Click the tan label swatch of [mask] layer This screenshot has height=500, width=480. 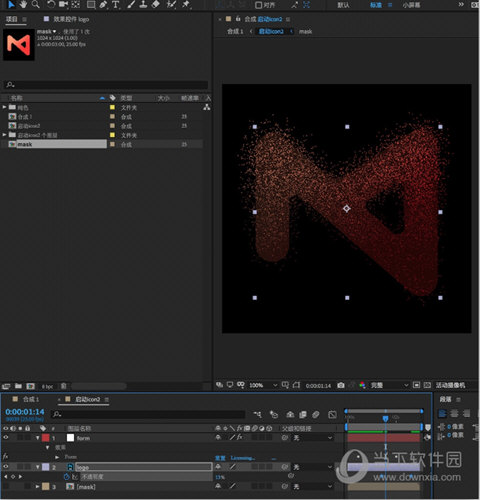[46, 487]
